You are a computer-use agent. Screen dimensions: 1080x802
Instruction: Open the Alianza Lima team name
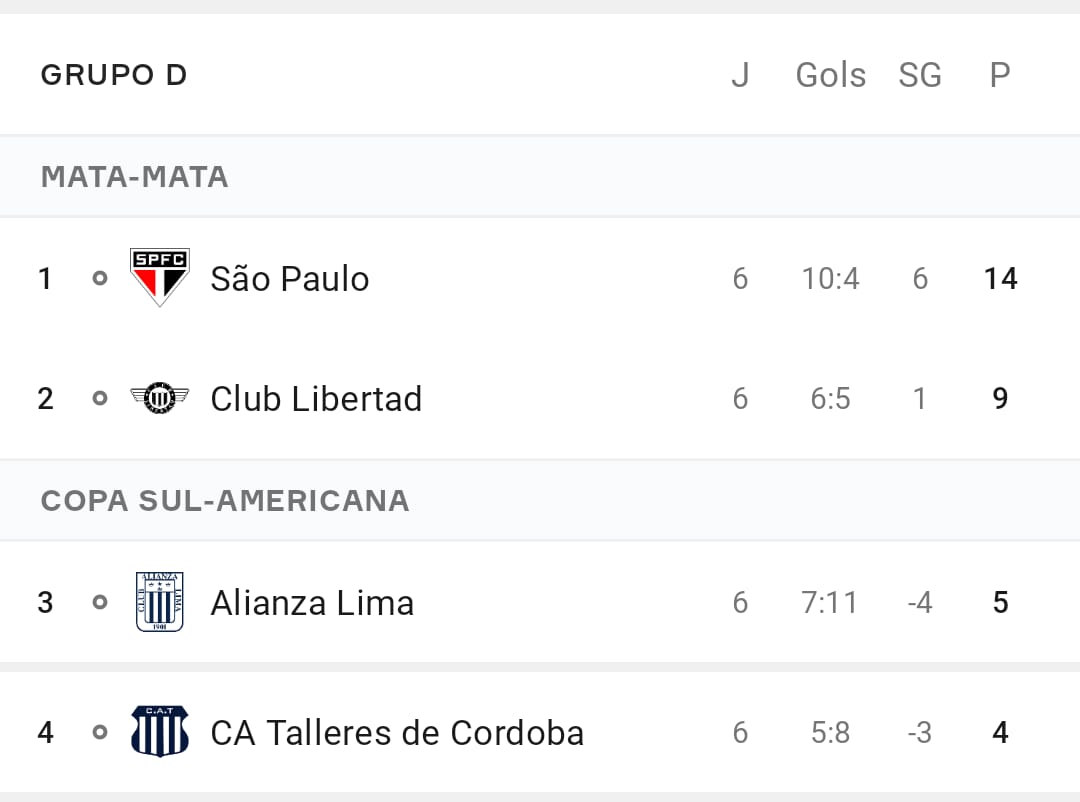(312, 603)
